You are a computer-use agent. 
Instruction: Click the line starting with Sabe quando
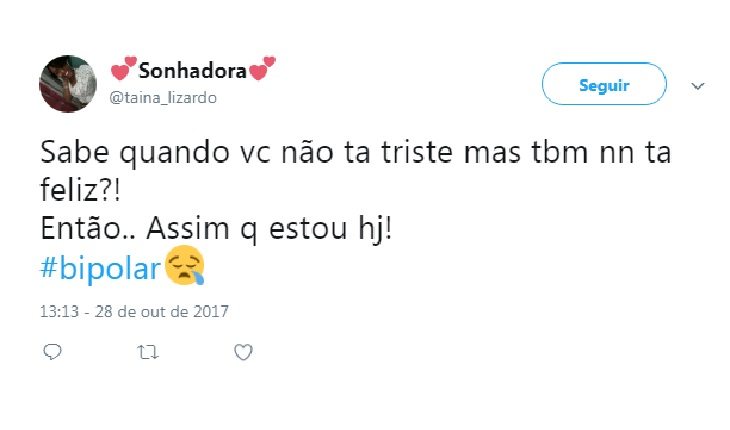355,153
